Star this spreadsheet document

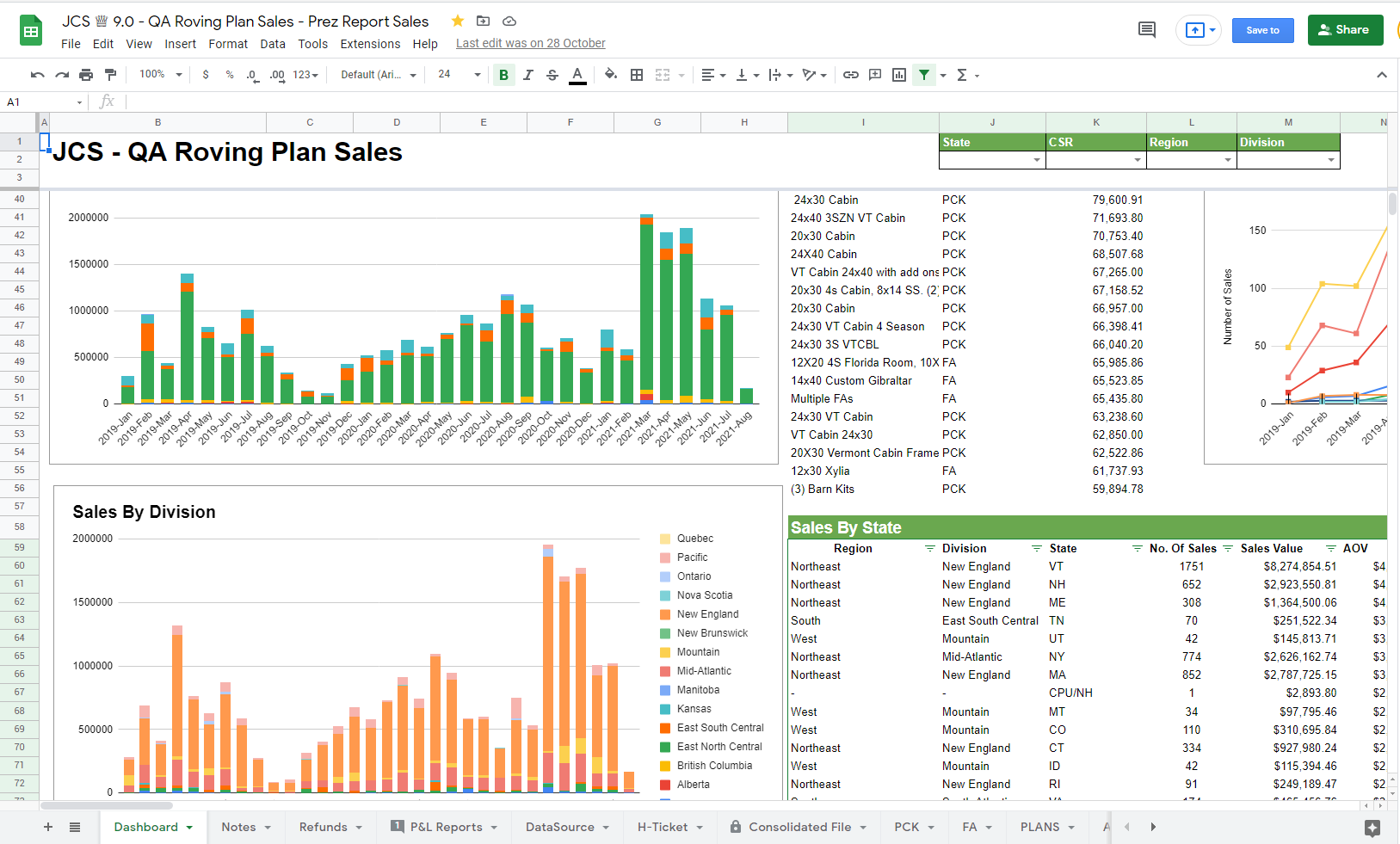pyautogui.click(x=458, y=21)
